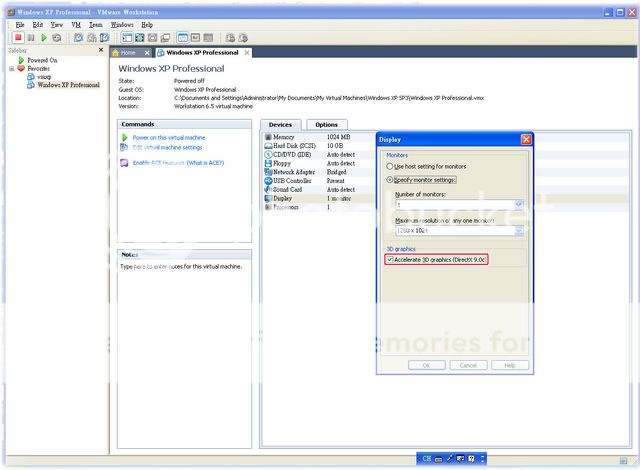This screenshot has width=640, height=470.
Task: Open the File menu
Action: tap(20, 25)
